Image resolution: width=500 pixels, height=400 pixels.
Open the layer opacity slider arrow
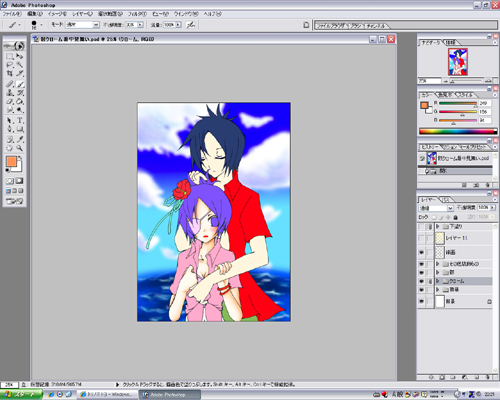[492, 208]
